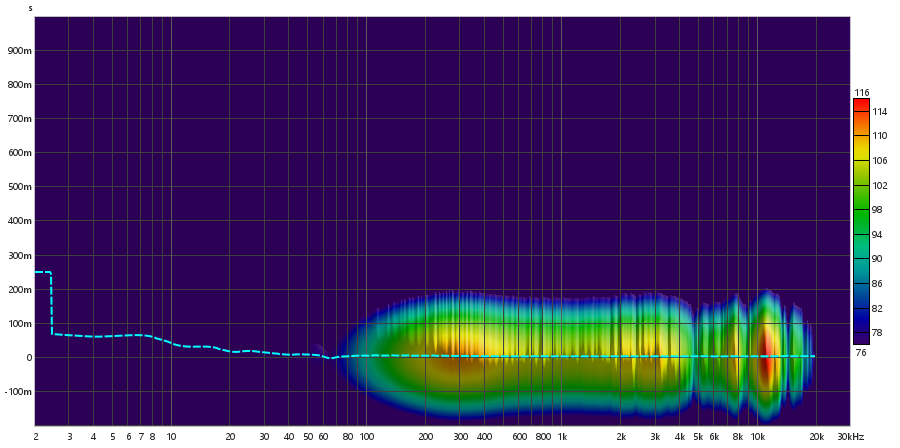
Task: Click the 2 label starting the frequency axis
Action: coord(36,437)
